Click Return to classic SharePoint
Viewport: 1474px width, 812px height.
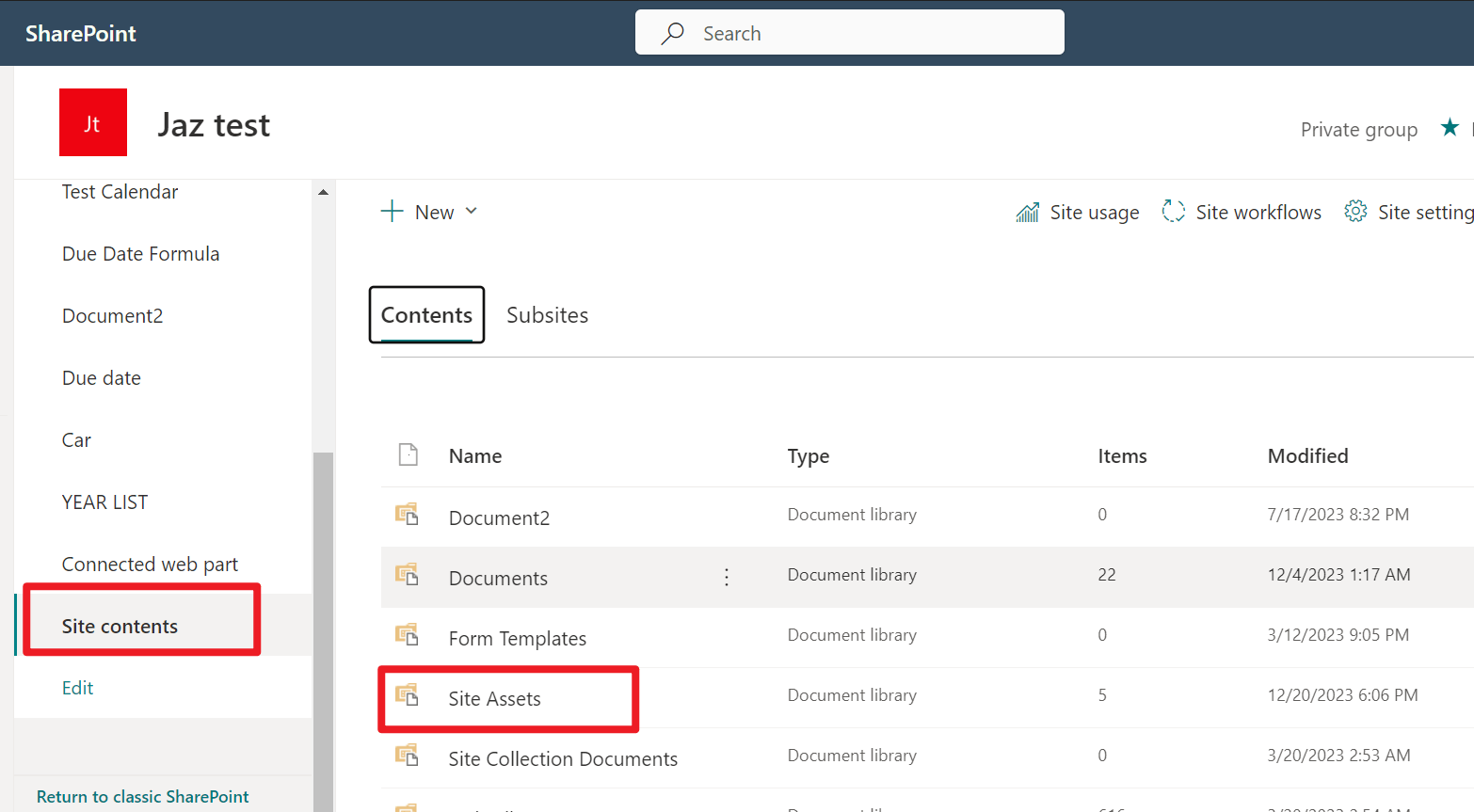142,796
